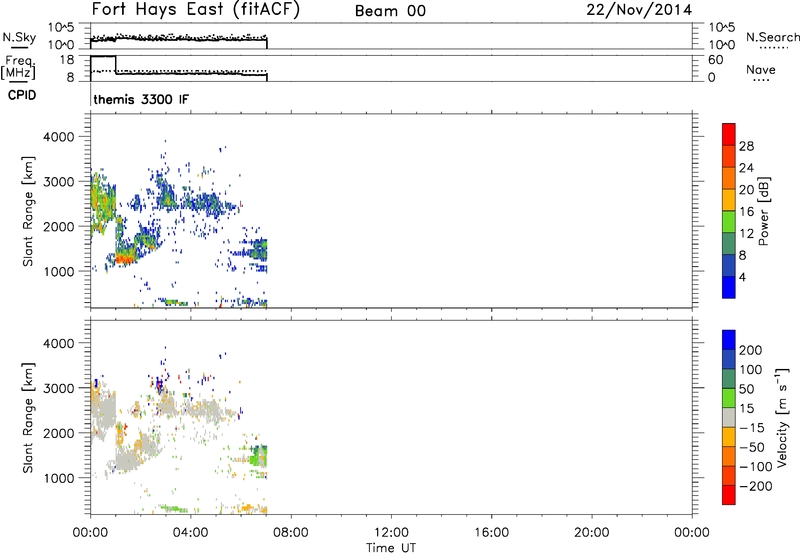Viewport: 800px width, 554px height.
Task: Click the '04:00' time tick label
Action: pyautogui.click(x=190, y=533)
